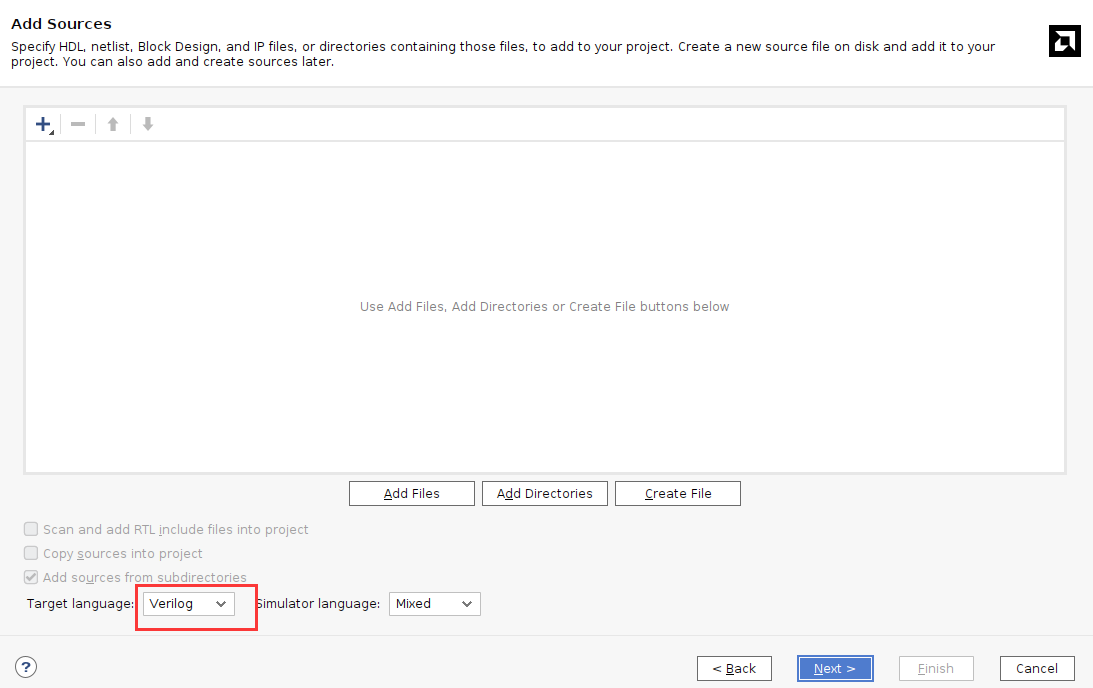Toggle Add sources from subdirectories checkbox

pos(31,576)
